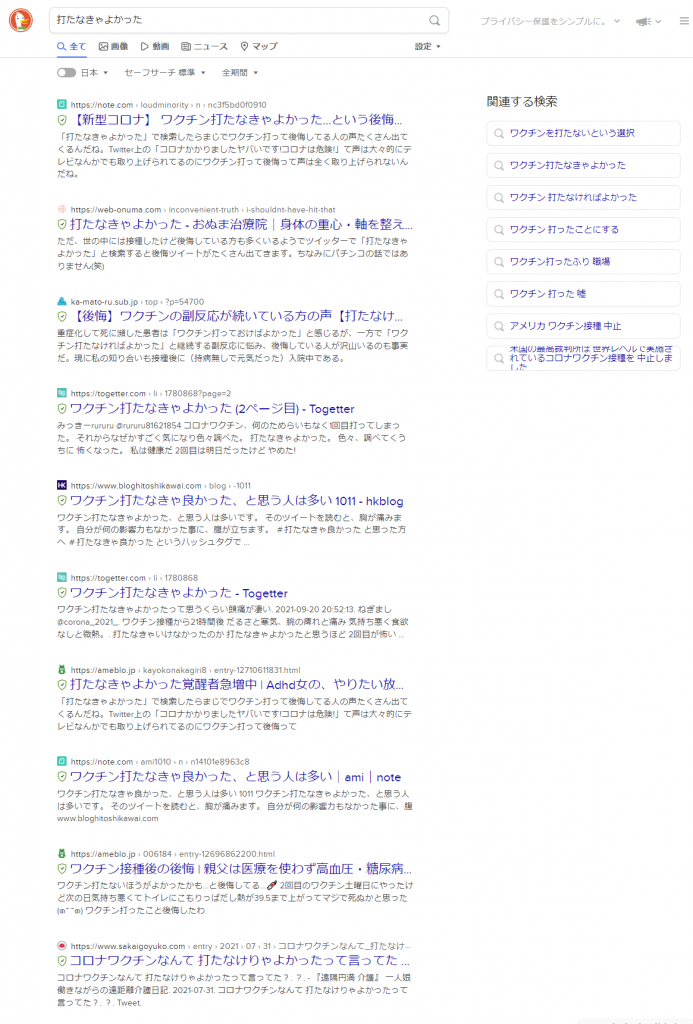Expand the プライバシー保護をシンプルに。 dropdown
This screenshot has height=1024, width=693.
(550, 20)
